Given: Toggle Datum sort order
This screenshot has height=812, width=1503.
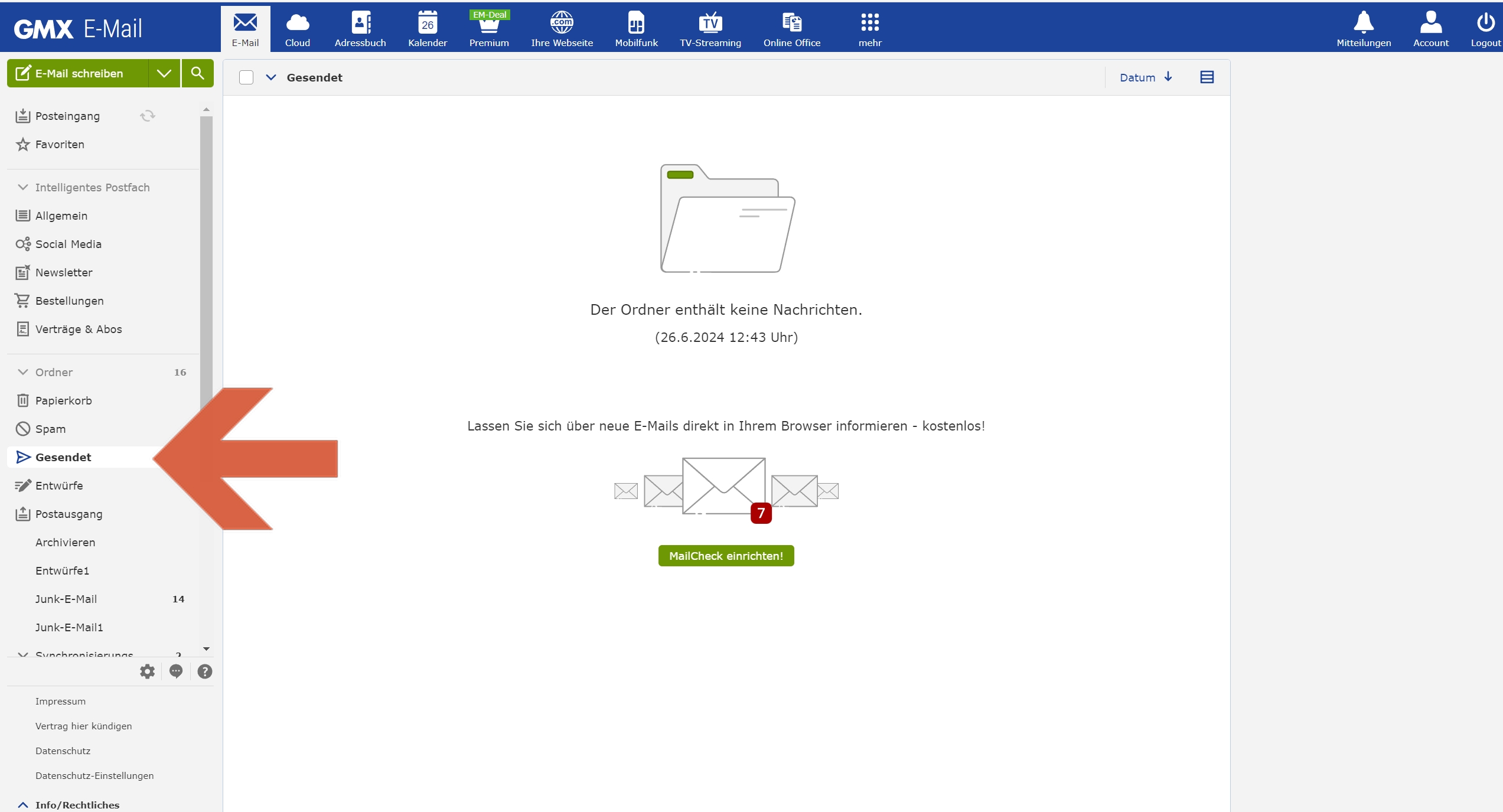Looking at the screenshot, I should click(x=1145, y=77).
